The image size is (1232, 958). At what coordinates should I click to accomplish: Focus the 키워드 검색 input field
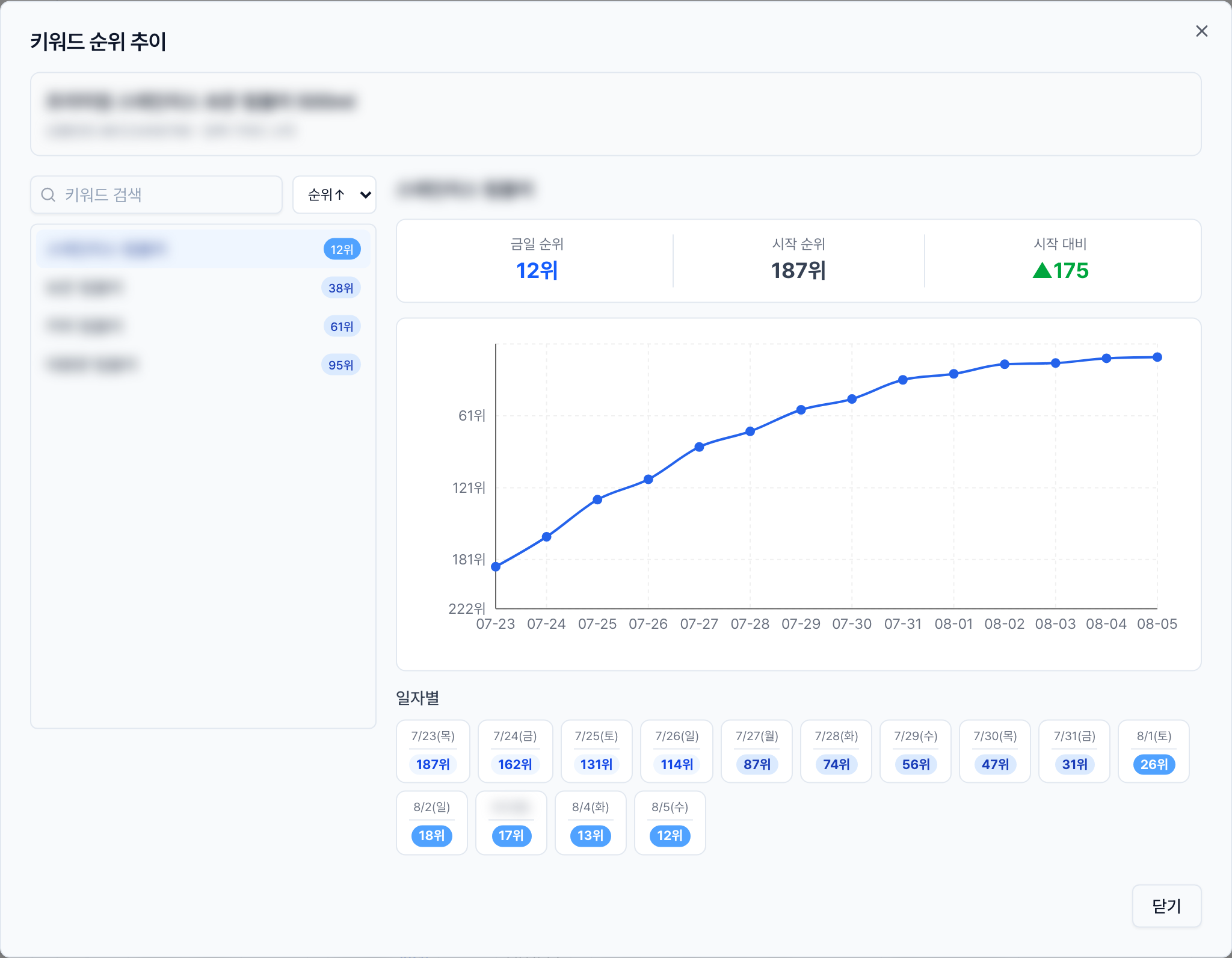(x=156, y=194)
